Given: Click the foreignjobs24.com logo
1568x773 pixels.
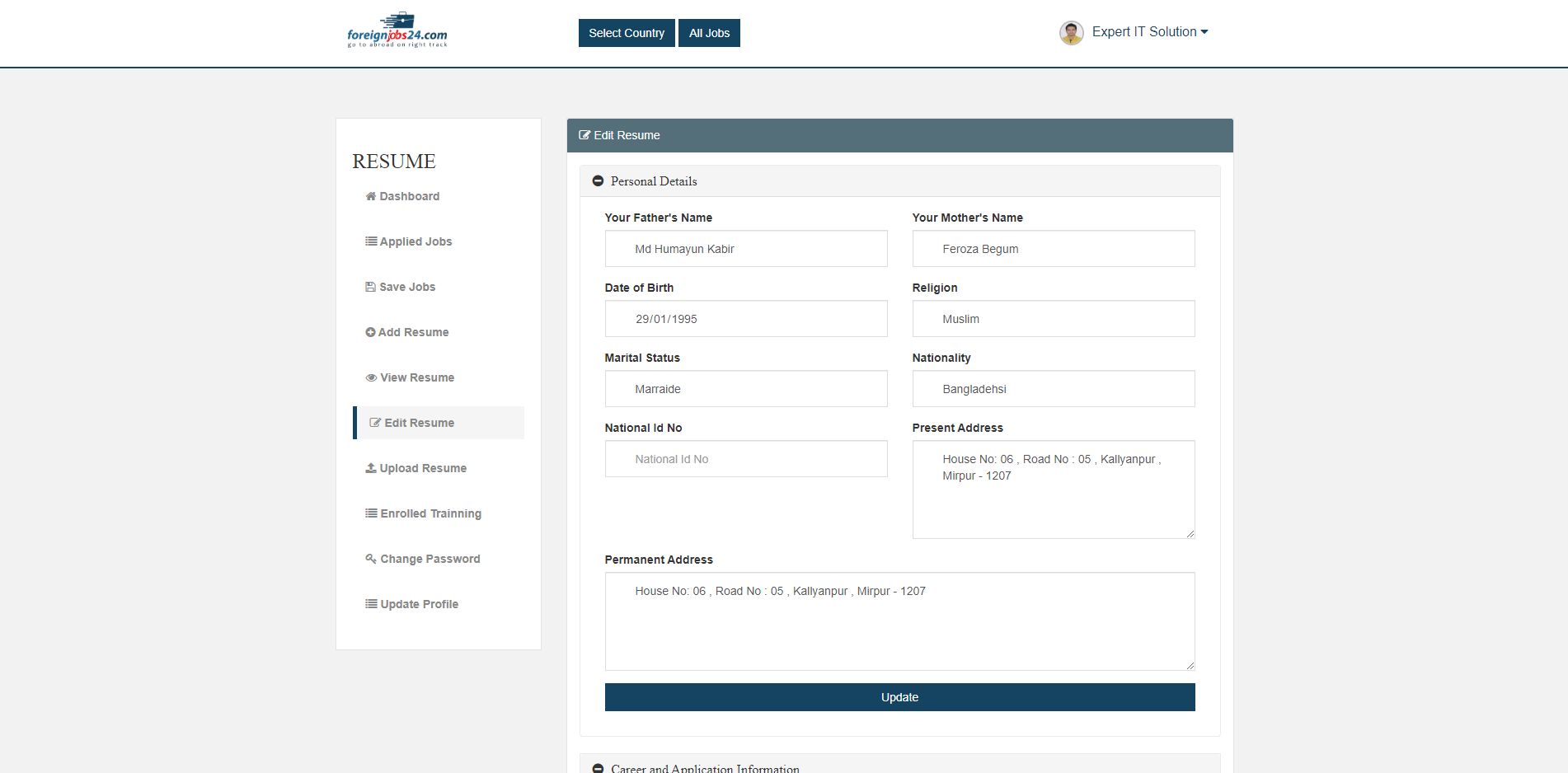Looking at the screenshot, I should (397, 31).
